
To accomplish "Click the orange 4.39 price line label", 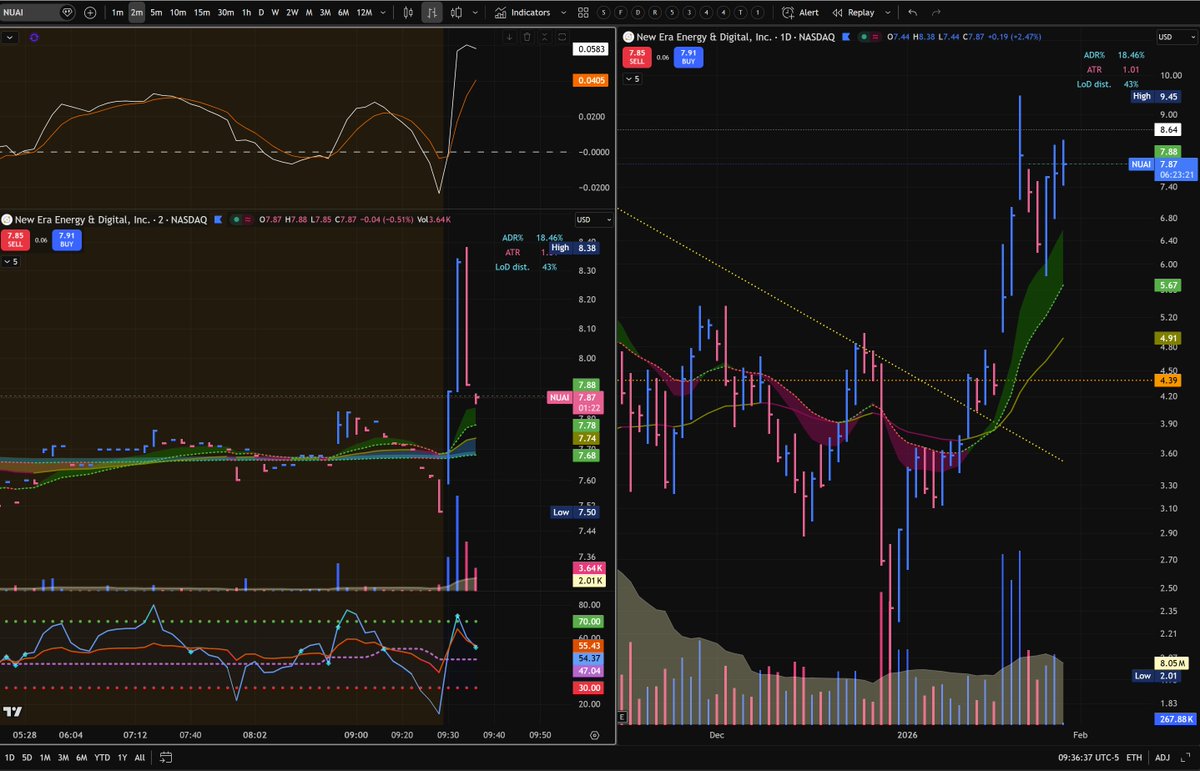I will (x=1168, y=380).
